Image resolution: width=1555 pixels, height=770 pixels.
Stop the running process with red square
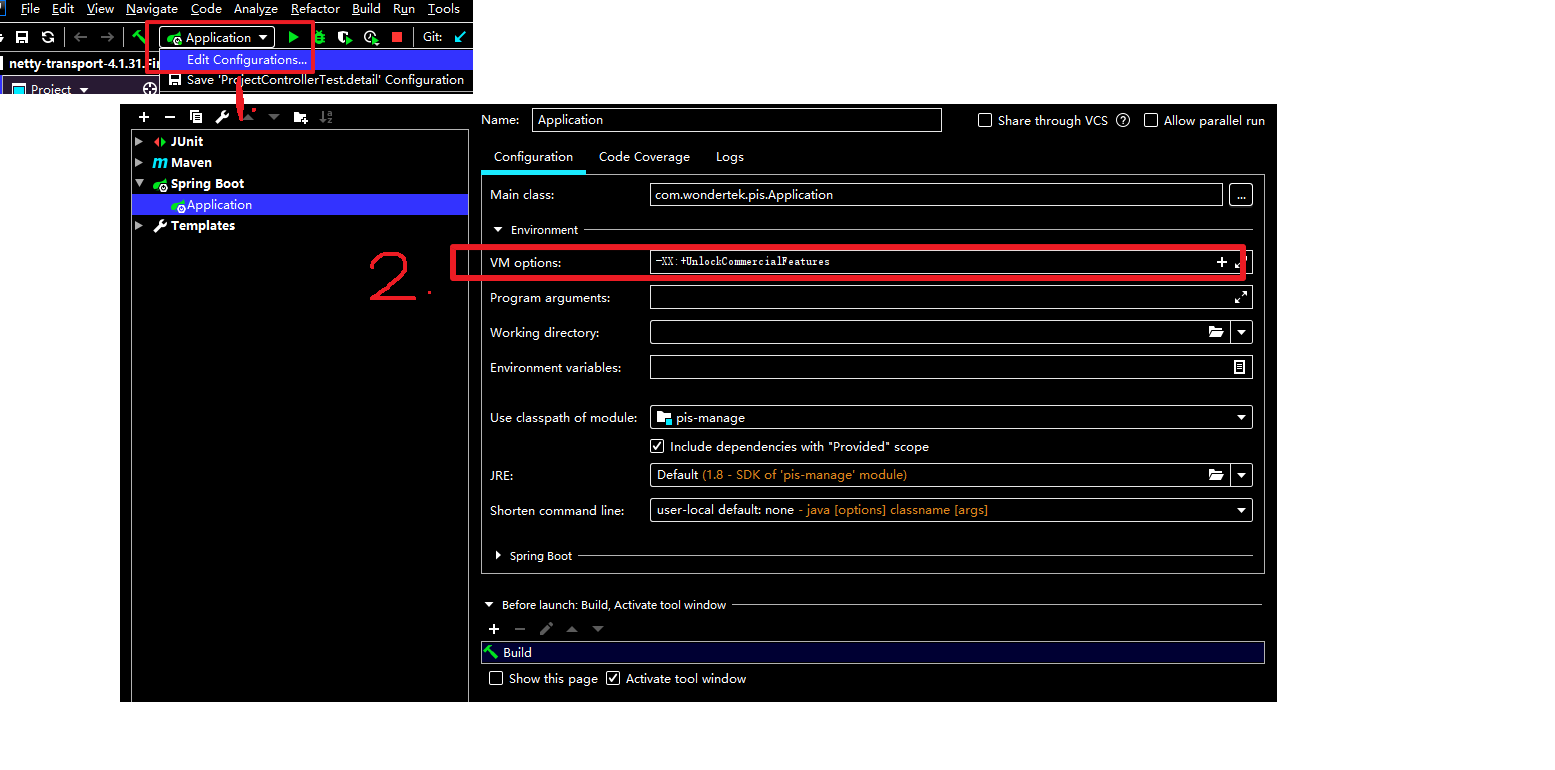click(x=395, y=37)
